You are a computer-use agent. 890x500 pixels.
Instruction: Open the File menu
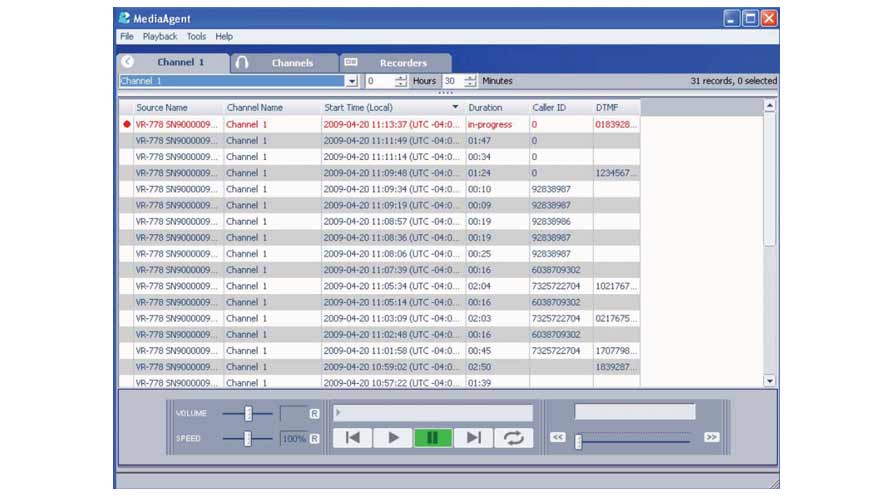tap(127, 36)
